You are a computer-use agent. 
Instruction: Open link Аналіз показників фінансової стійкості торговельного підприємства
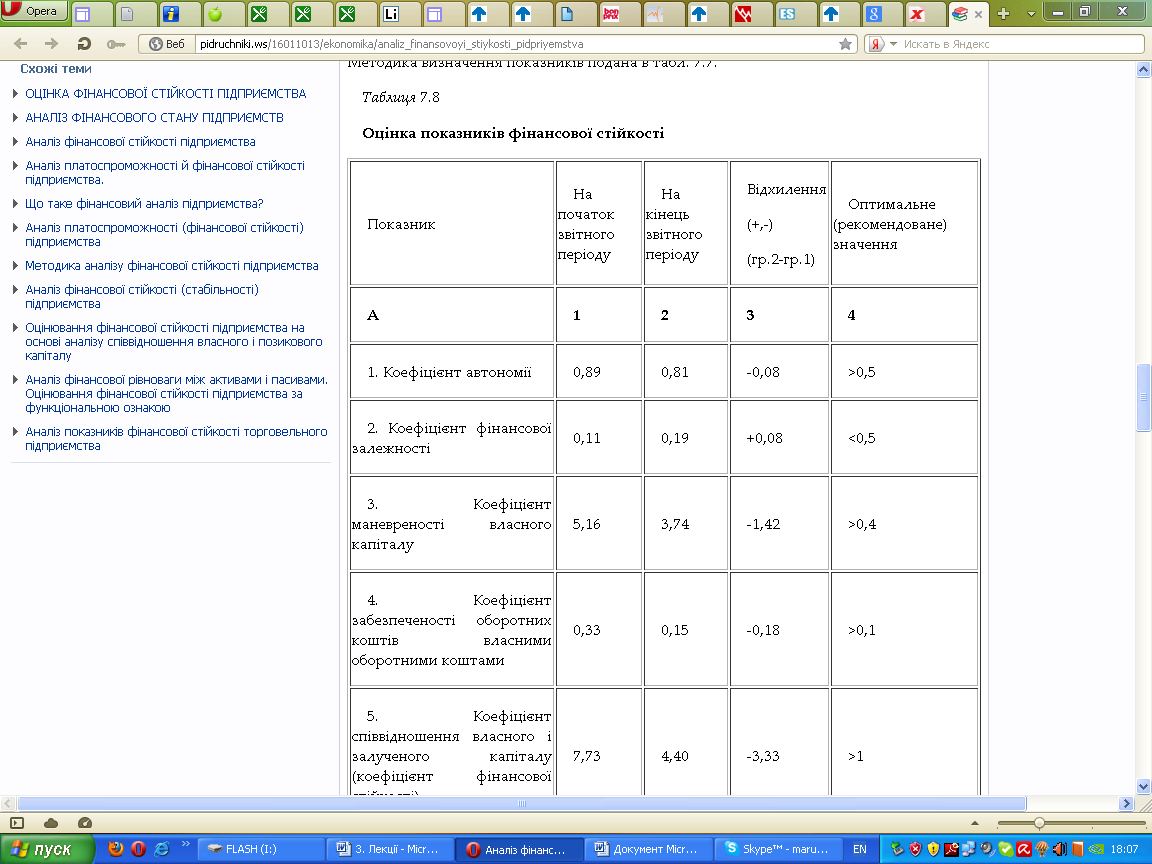pyautogui.click(x=176, y=439)
